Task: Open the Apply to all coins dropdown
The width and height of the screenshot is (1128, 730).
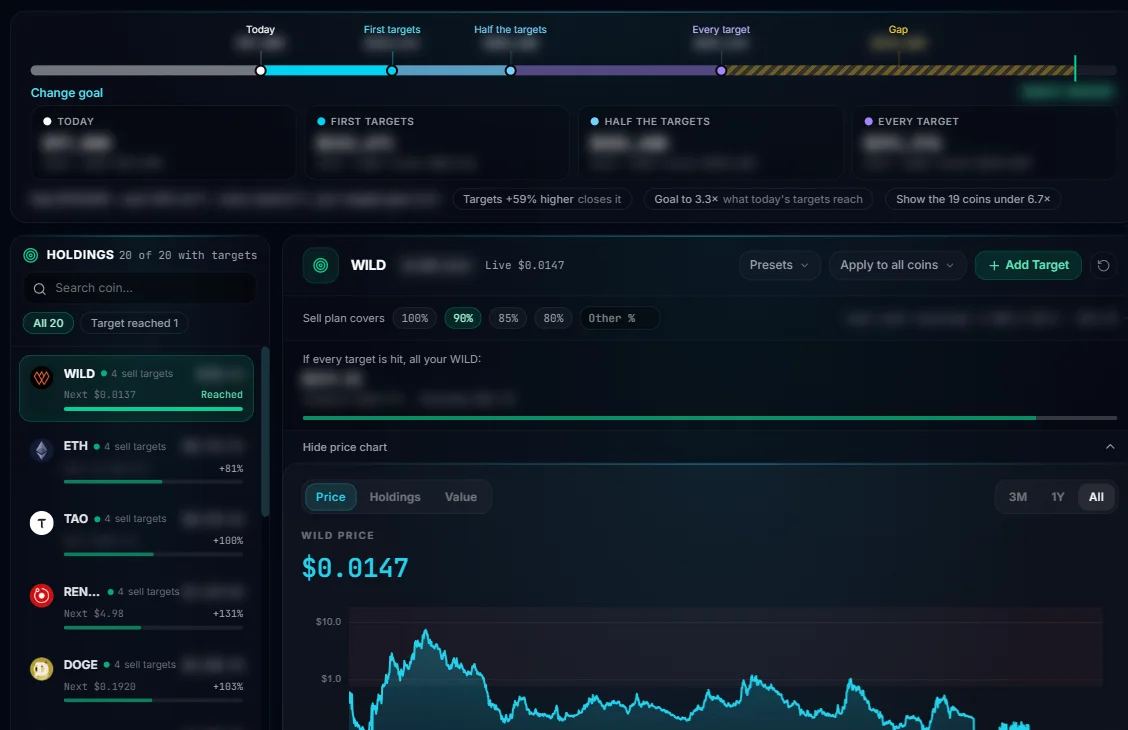Action: (x=897, y=265)
